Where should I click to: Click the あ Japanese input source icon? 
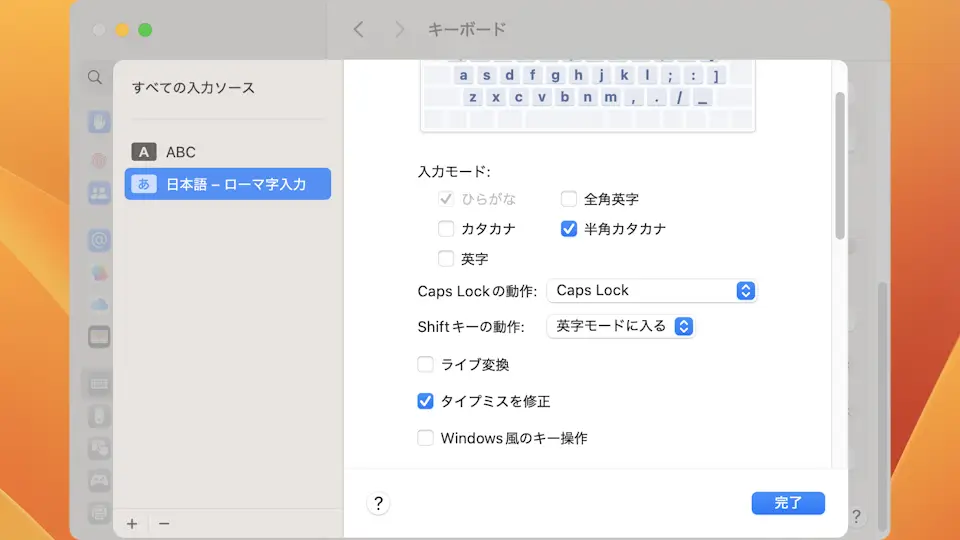145,184
